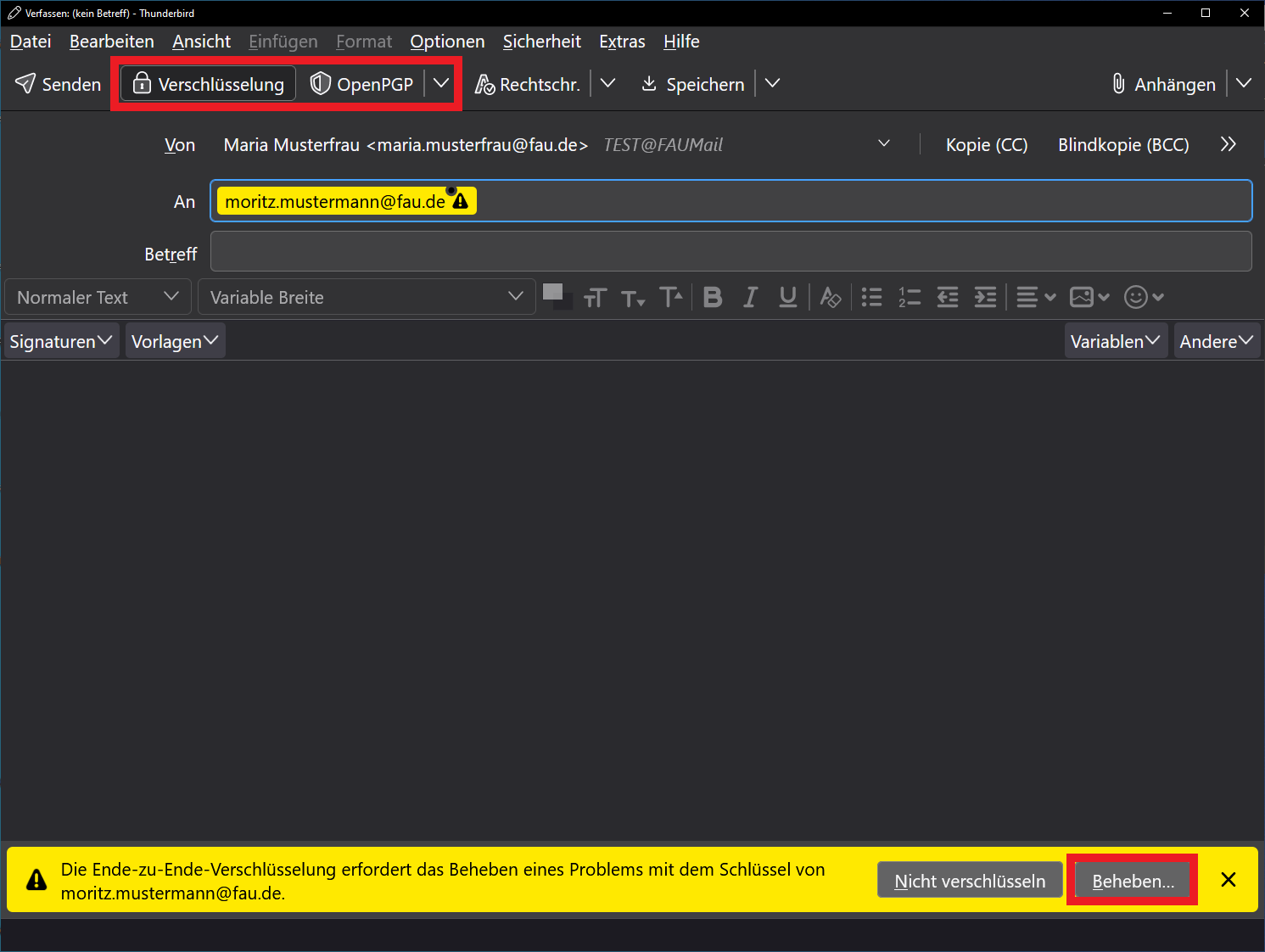This screenshot has height=952, width=1265.
Task: Open the text color swatch
Action: [x=553, y=293]
